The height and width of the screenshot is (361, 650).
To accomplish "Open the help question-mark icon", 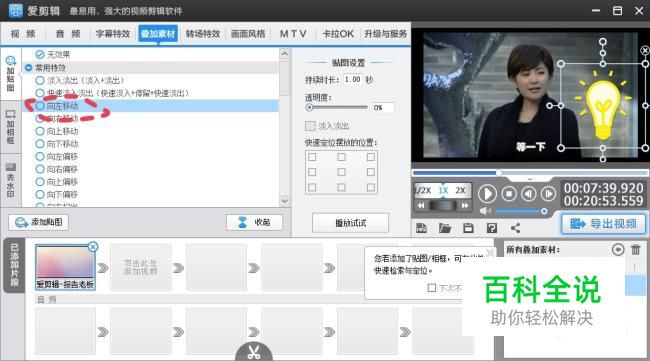I will tap(492, 228).
